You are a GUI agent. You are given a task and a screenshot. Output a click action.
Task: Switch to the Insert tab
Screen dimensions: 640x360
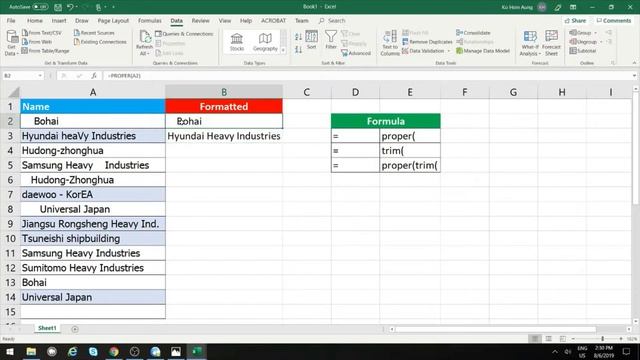tap(59, 20)
